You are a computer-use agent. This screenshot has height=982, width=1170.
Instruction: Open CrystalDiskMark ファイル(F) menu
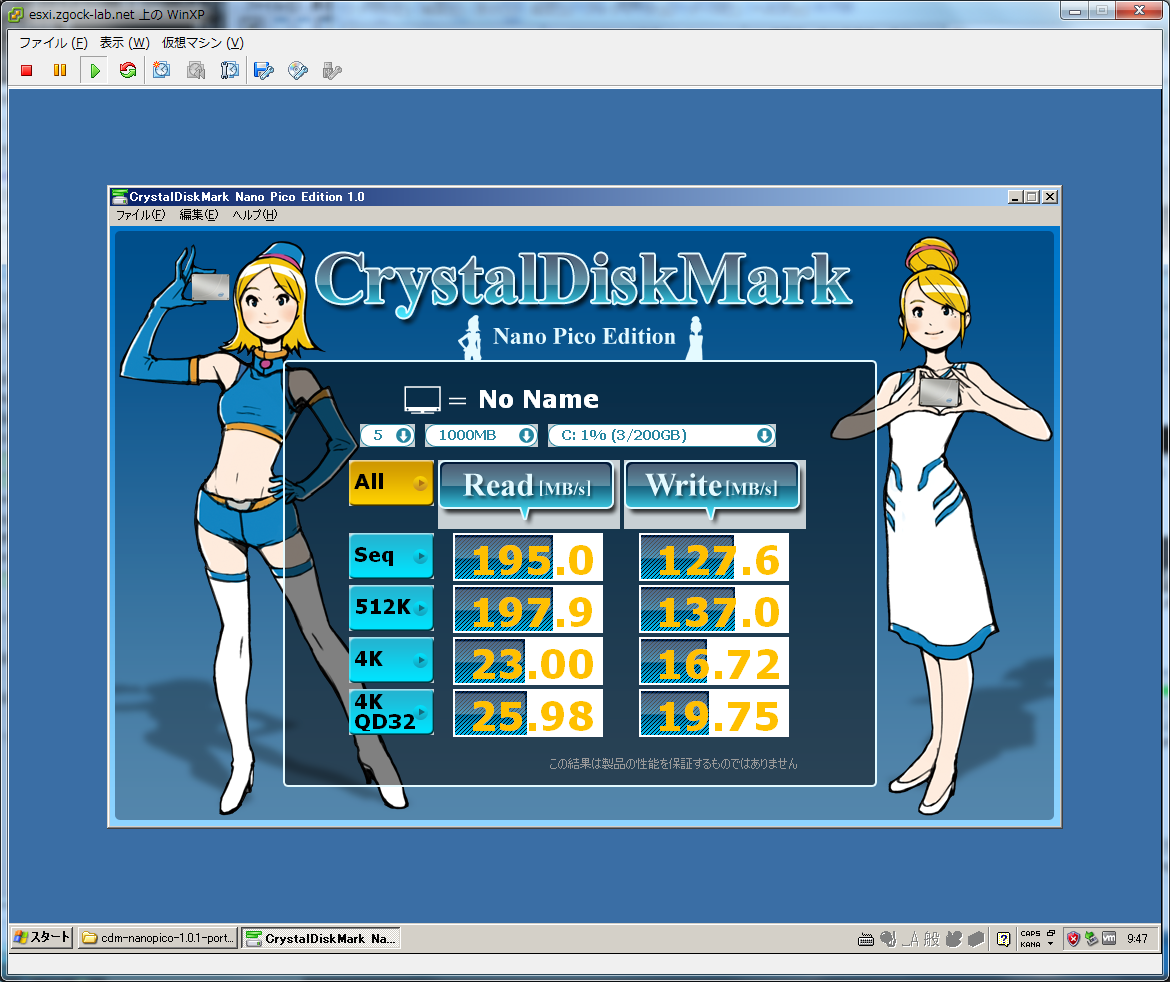[x=140, y=215]
